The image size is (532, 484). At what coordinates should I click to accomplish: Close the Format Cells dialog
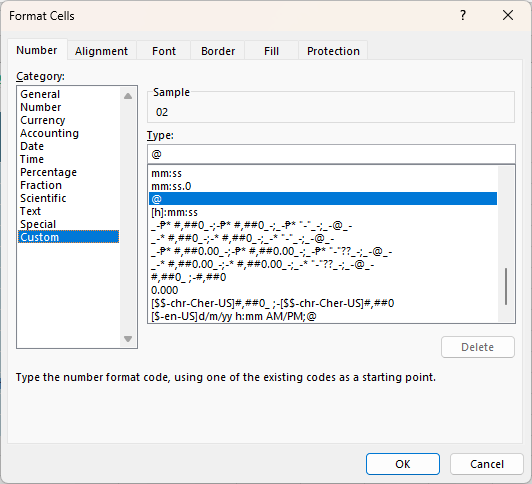(508, 16)
